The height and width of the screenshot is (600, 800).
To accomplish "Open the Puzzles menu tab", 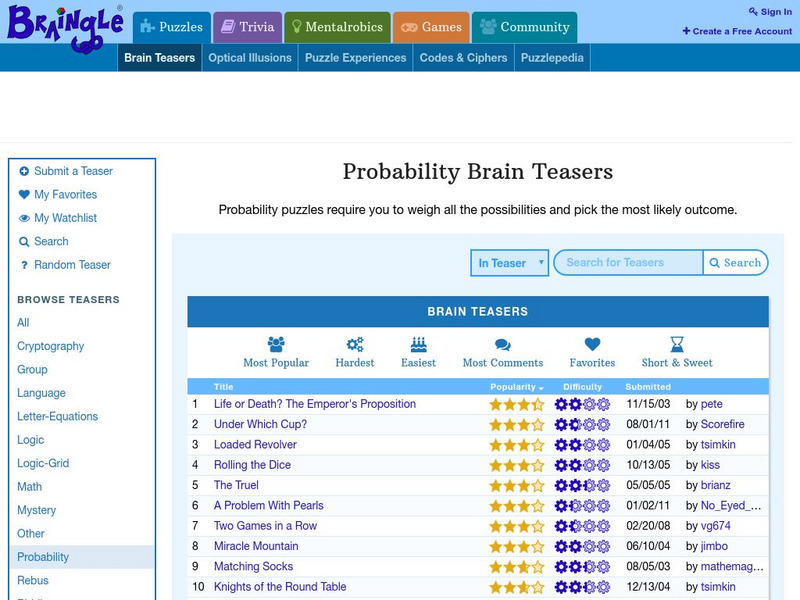I will tap(170, 27).
